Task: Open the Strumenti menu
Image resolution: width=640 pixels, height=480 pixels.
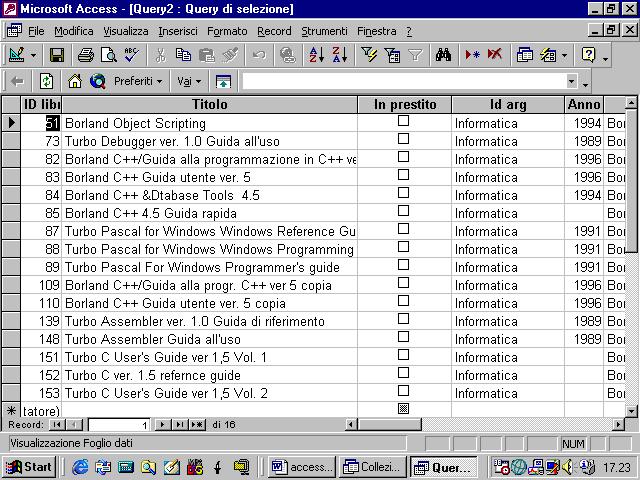Action: tap(324, 31)
